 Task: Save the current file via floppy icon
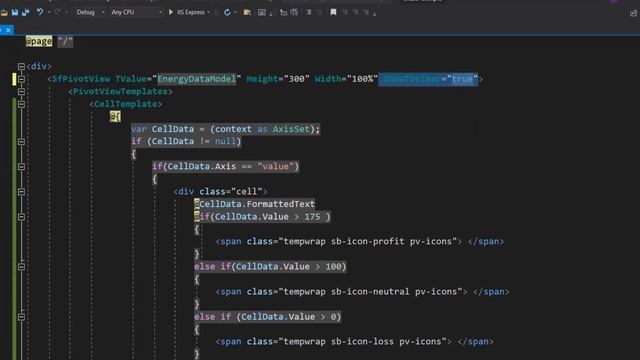click(15, 13)
